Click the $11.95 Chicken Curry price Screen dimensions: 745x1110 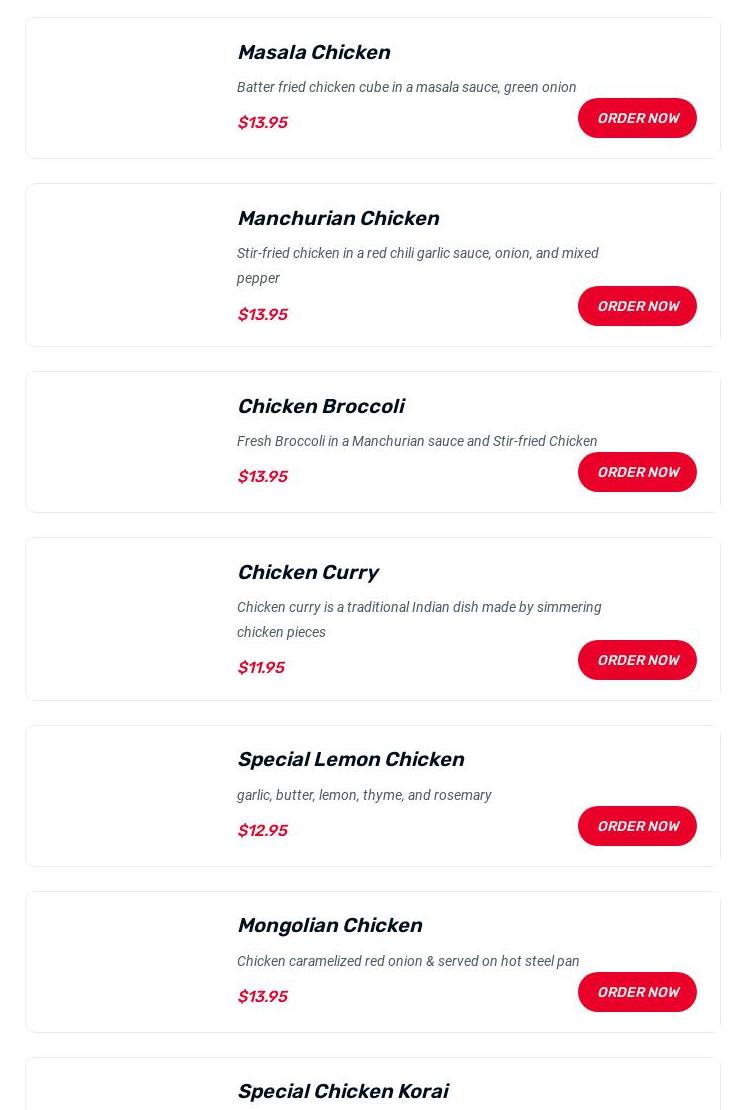pyautogui.click(x=261, y=667)
